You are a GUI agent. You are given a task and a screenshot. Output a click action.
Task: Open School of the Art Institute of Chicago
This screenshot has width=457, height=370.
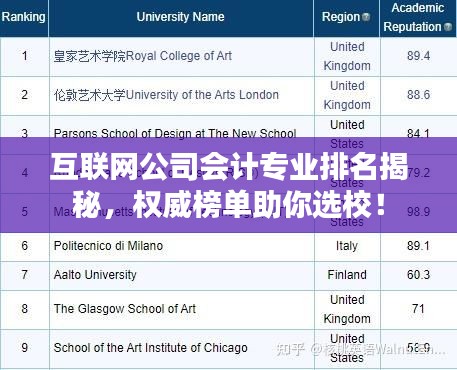(x=150, y=348)
